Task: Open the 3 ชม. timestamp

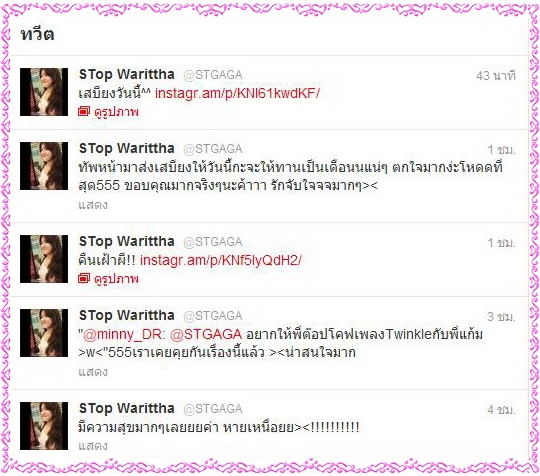Action: 501,317
